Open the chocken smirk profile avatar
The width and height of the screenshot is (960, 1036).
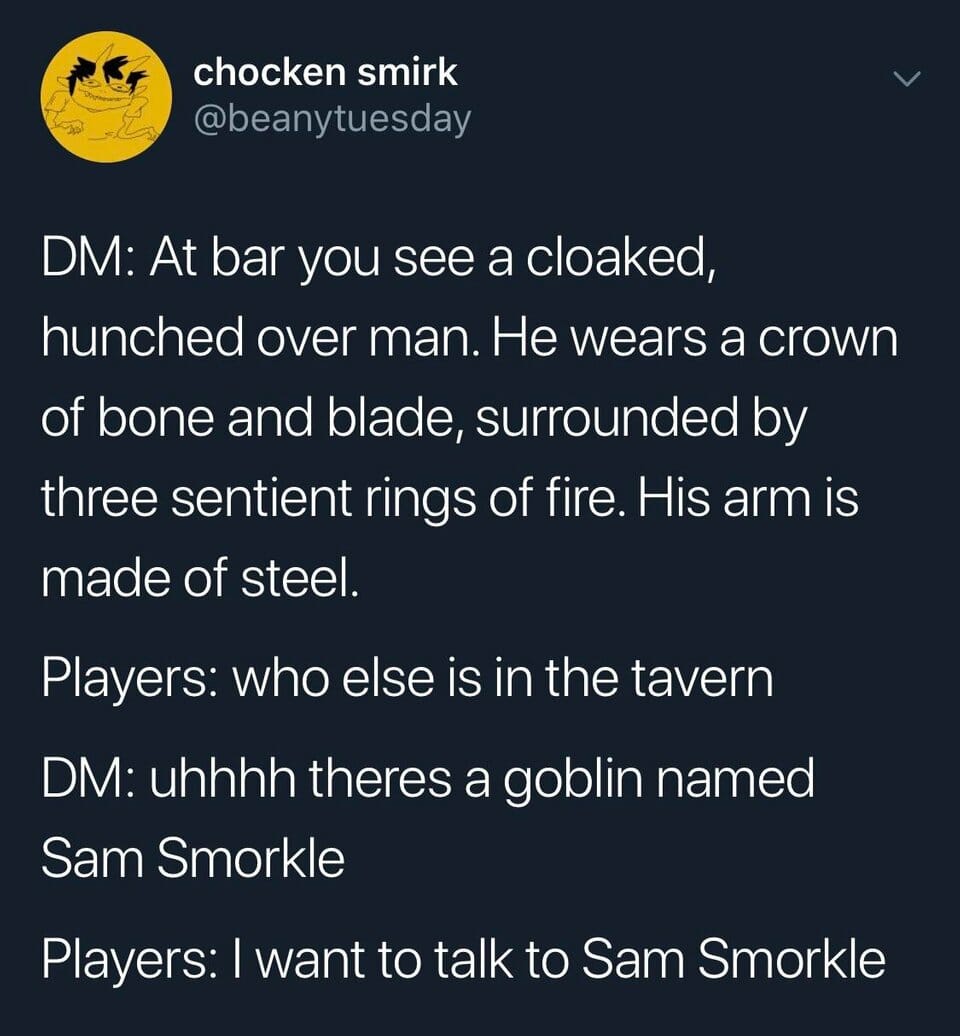(x=106, y=96)
